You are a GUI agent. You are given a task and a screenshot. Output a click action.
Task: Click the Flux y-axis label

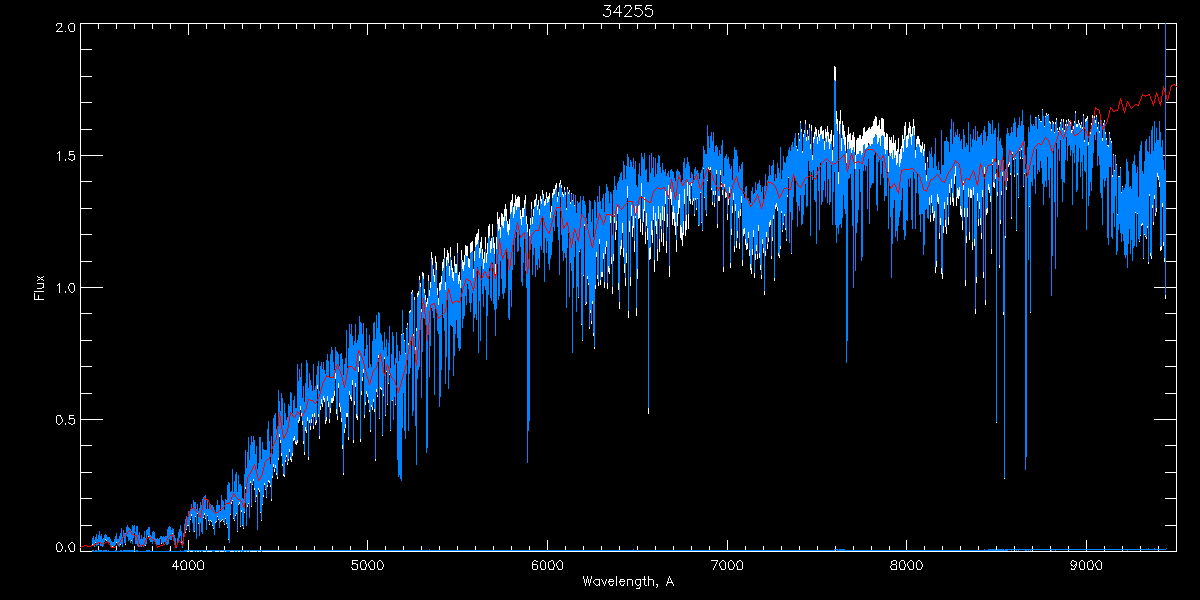click(x=40, y=287)
